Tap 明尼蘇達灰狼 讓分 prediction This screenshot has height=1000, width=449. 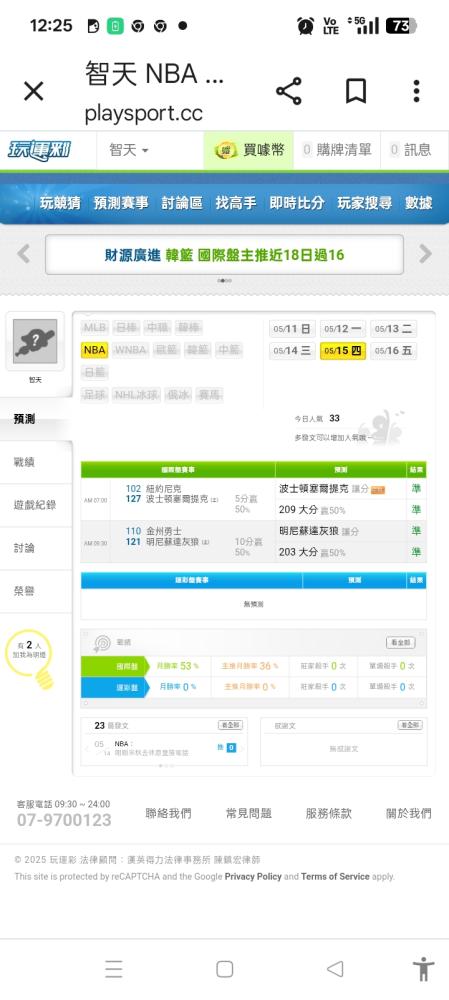pos(319,531)
